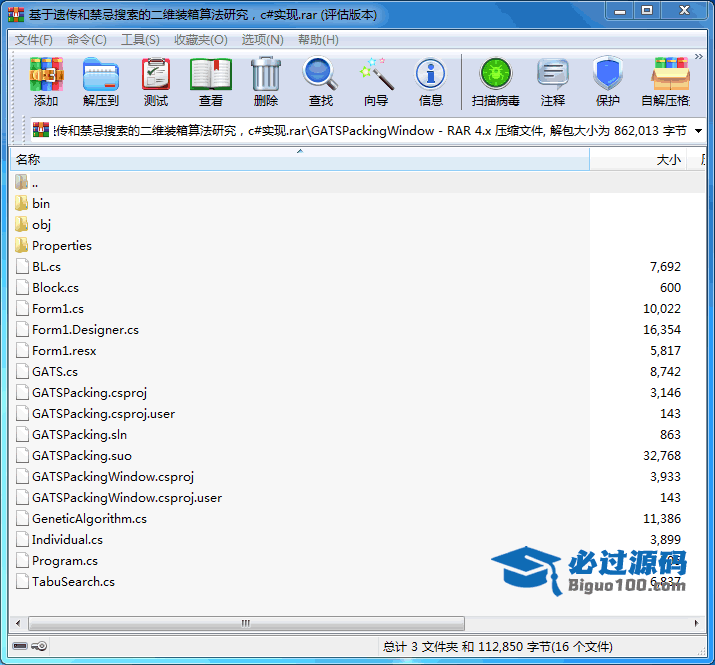Select the Form1.Designer.cs file
Screen dimensions: 715x665
(x=77, y=329)
